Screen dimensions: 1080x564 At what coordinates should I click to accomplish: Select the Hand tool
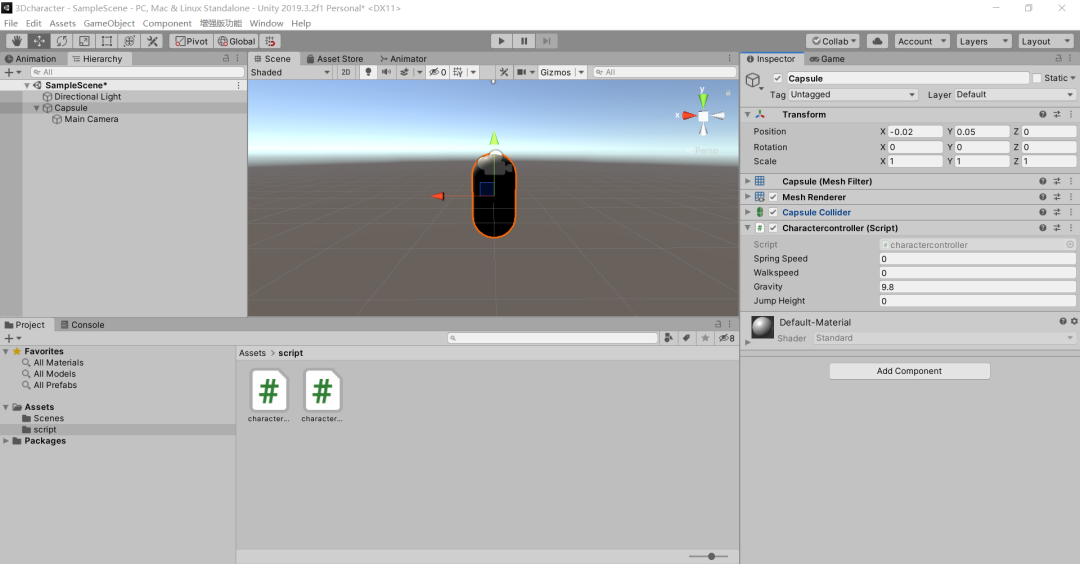[17, 41]
